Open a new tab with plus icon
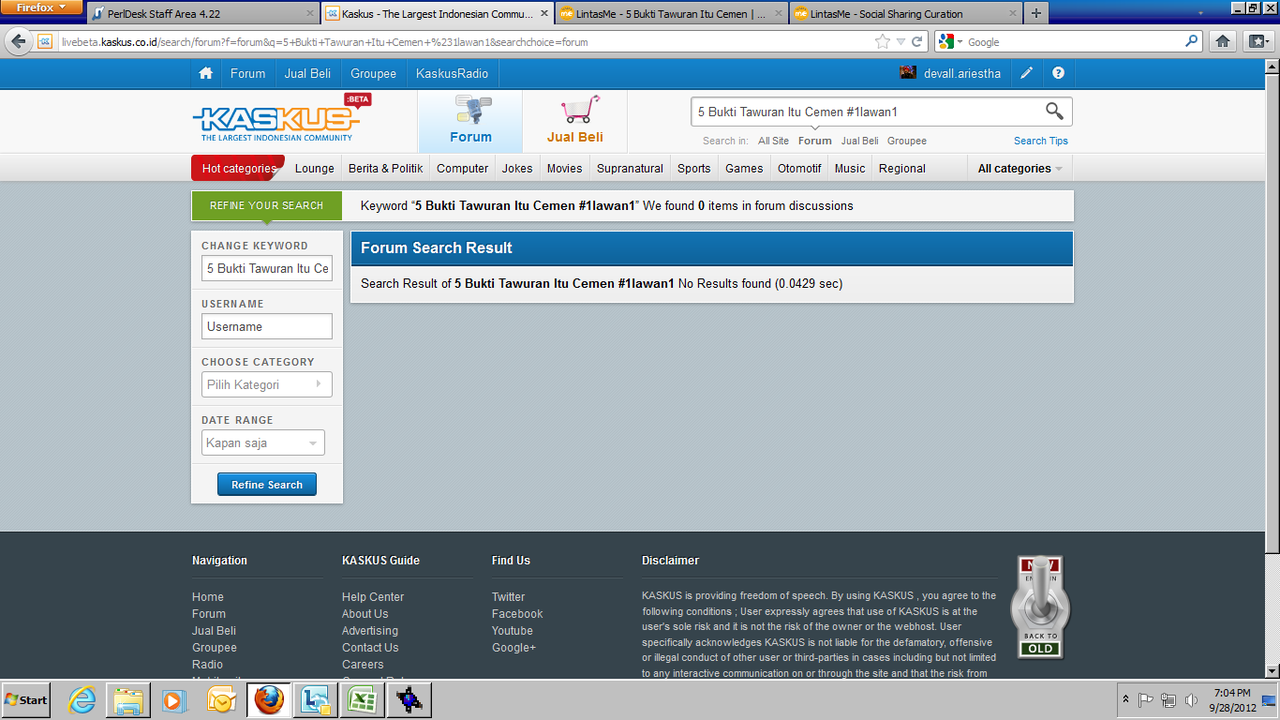This screenshot has height=720, width=1280. (x=1036, y=13)
